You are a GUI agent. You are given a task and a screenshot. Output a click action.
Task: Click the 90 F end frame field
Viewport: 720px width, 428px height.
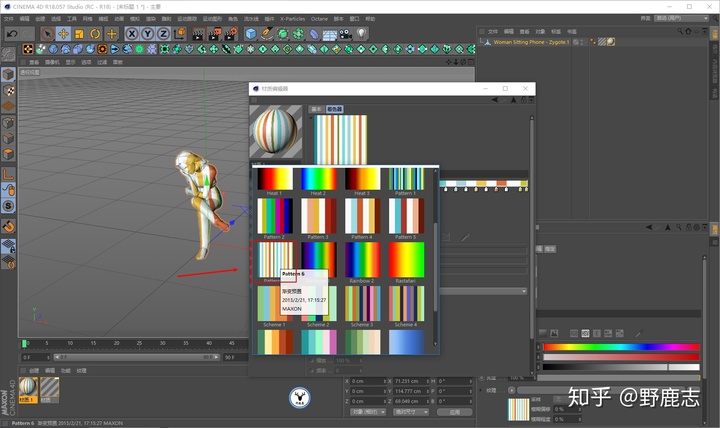click(235, 357)
